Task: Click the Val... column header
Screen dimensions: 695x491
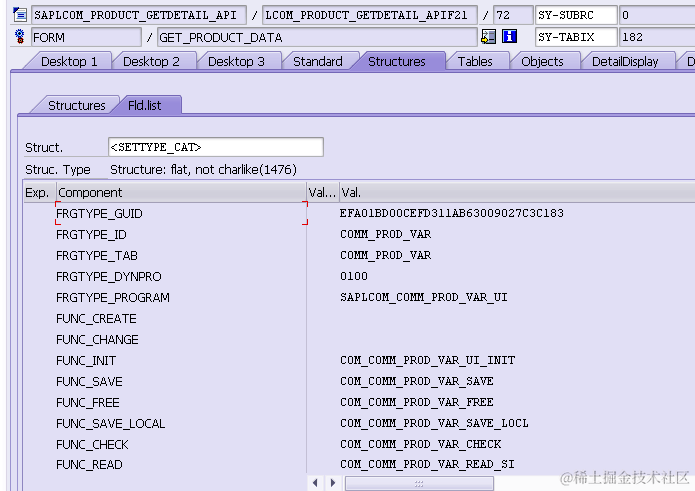Action: pyautogui.click(x=323, y=193)
